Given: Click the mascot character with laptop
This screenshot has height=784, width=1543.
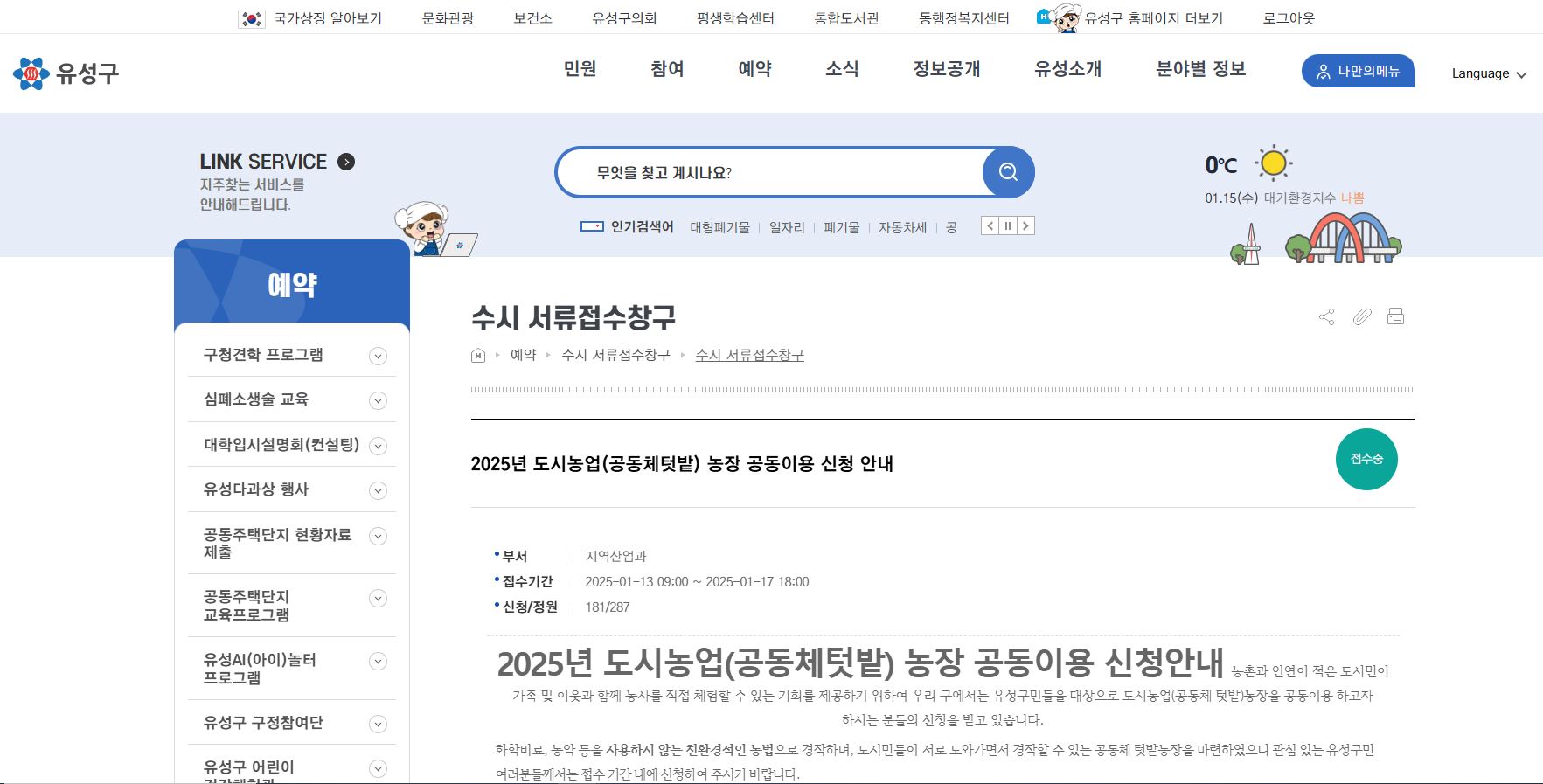Looking at the screenshot, I should (434, 229).
